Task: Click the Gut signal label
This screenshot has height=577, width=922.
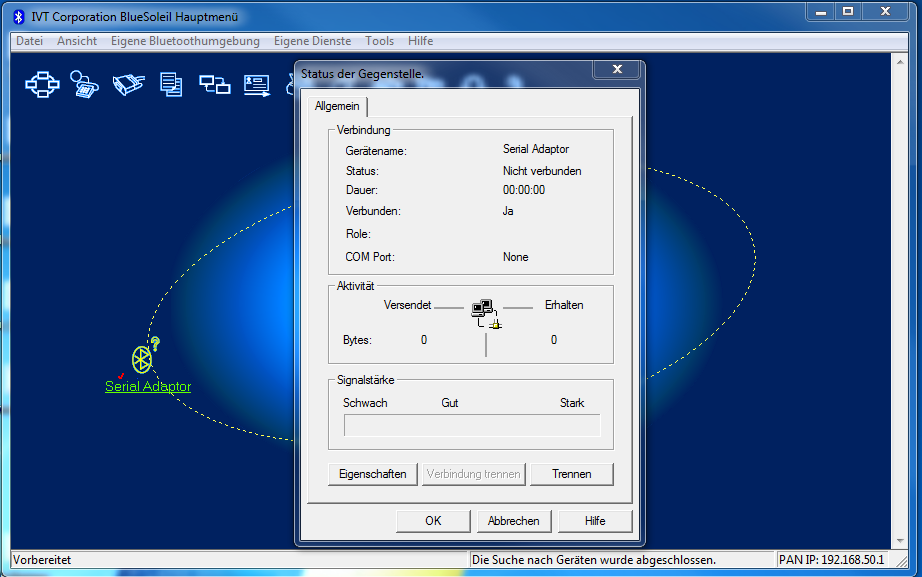Action: [x=450, y=403]
